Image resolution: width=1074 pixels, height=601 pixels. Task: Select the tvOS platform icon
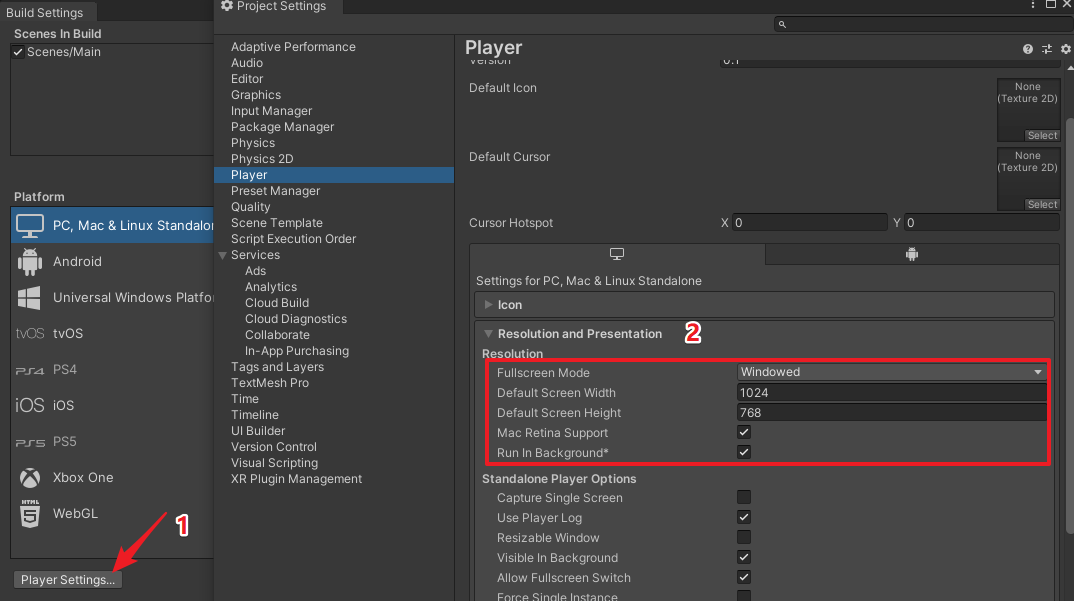(x=29, y=334)
